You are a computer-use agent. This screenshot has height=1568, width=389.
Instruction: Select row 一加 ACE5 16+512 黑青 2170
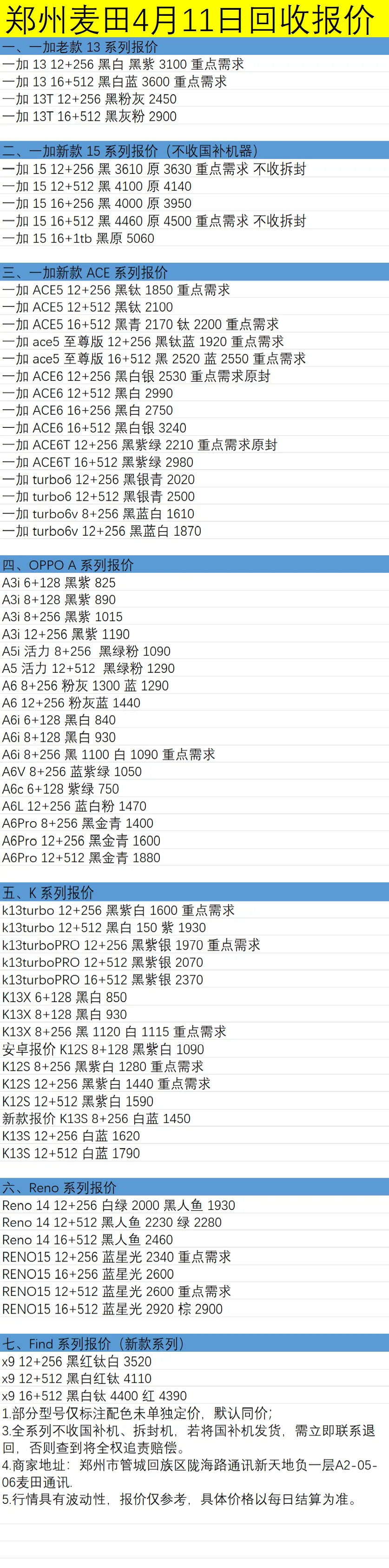click(194, 324)
